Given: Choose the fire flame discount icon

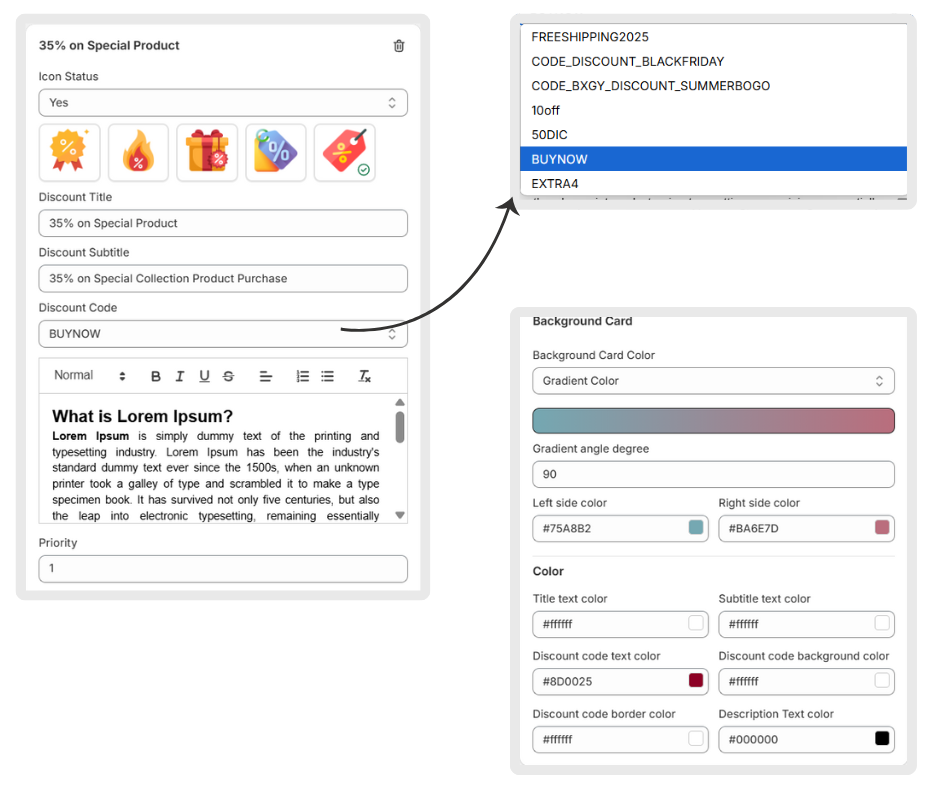Looking at the screenshot, I should tap(138, 153).
